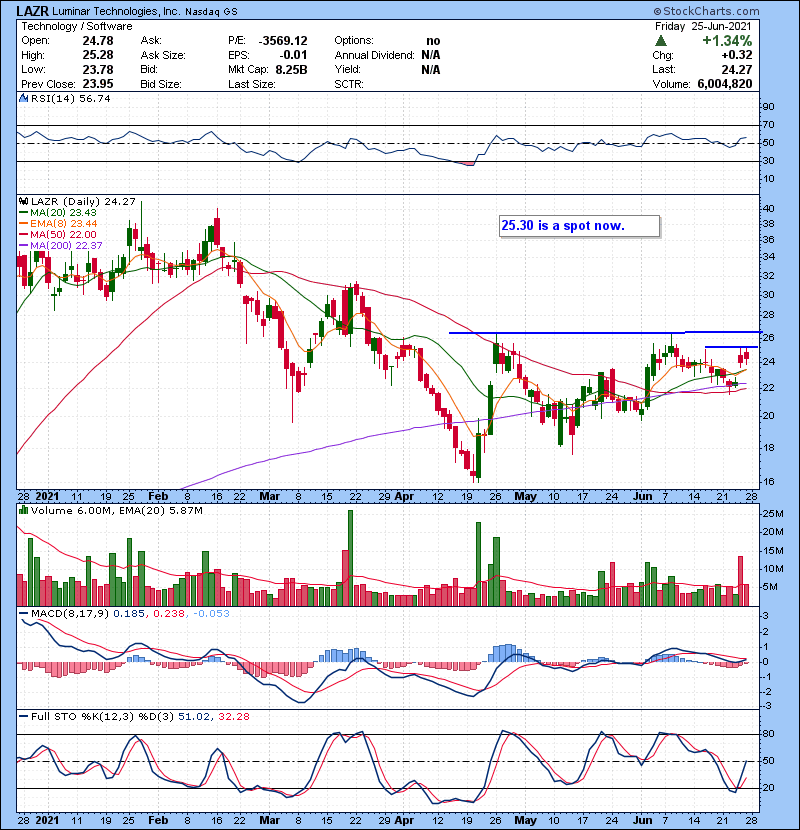This screenshot has height=830, width=800.
Task: Click the High value 25.28
Action: pyautogui.click(x=97, y=55)
